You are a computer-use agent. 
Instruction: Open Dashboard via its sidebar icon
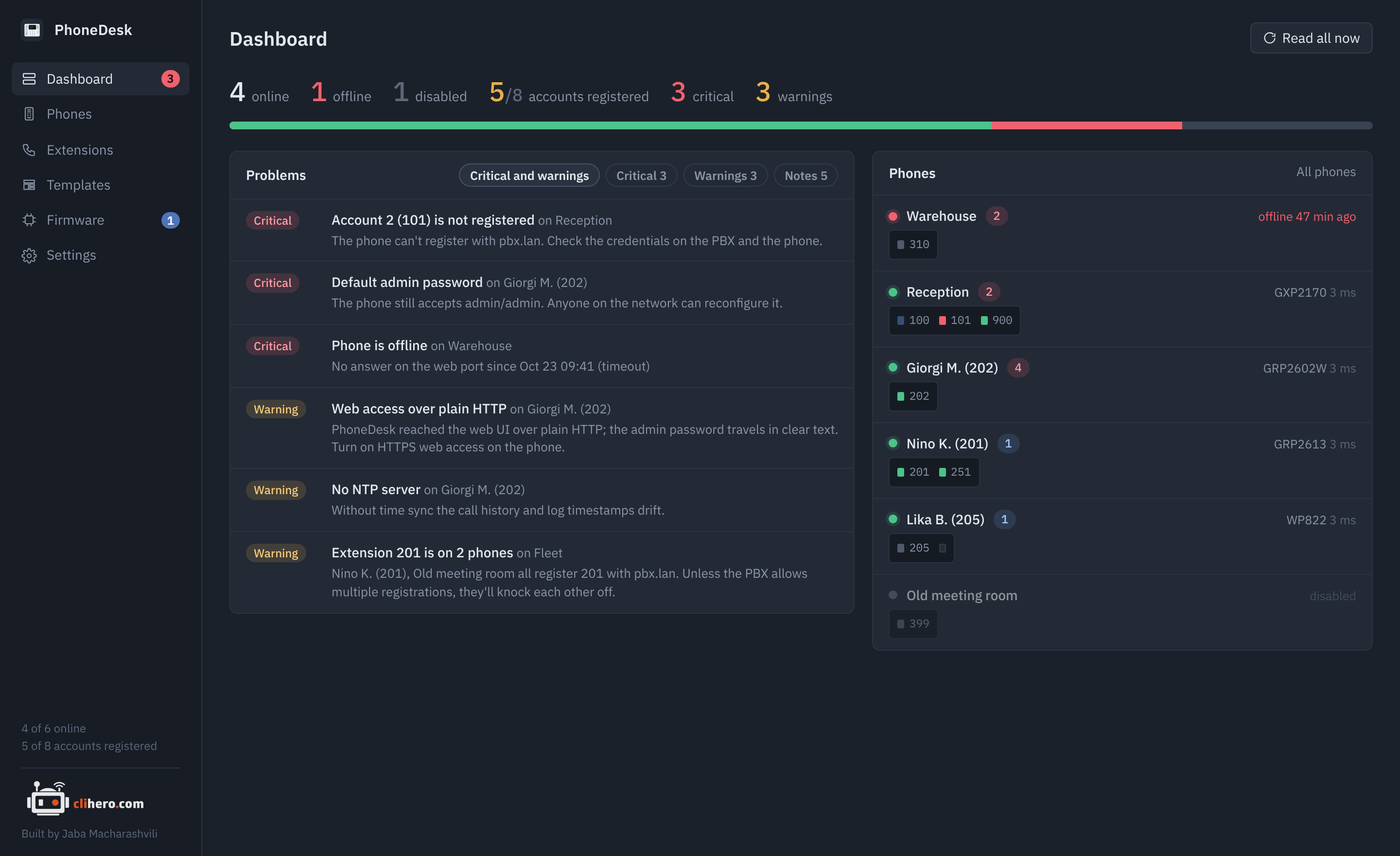[x=29, y=78]
